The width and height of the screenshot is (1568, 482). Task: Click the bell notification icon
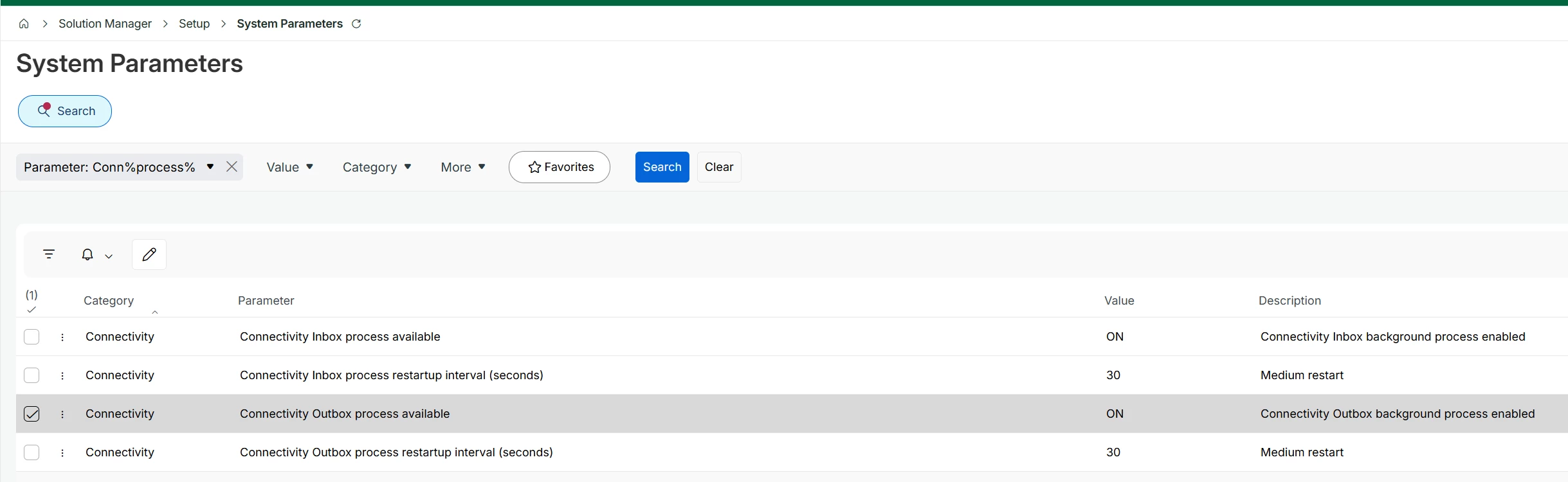[87, 254]
